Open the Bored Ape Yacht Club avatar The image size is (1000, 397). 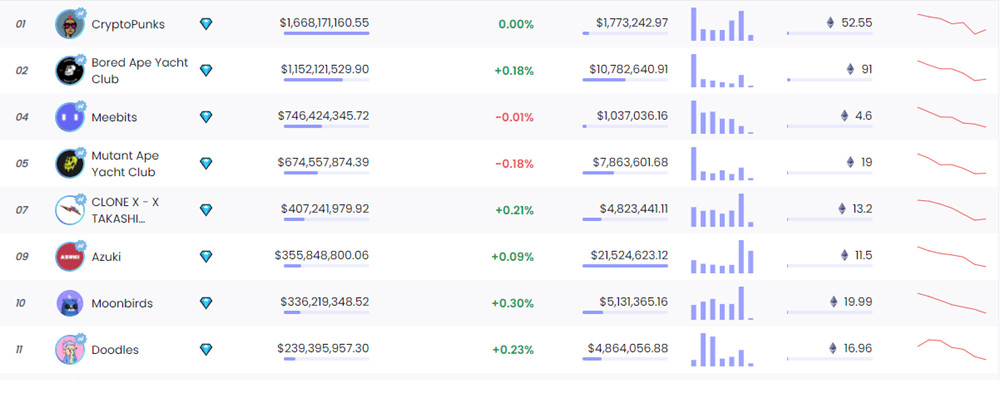pyautogui.click(x=70, y=70)
